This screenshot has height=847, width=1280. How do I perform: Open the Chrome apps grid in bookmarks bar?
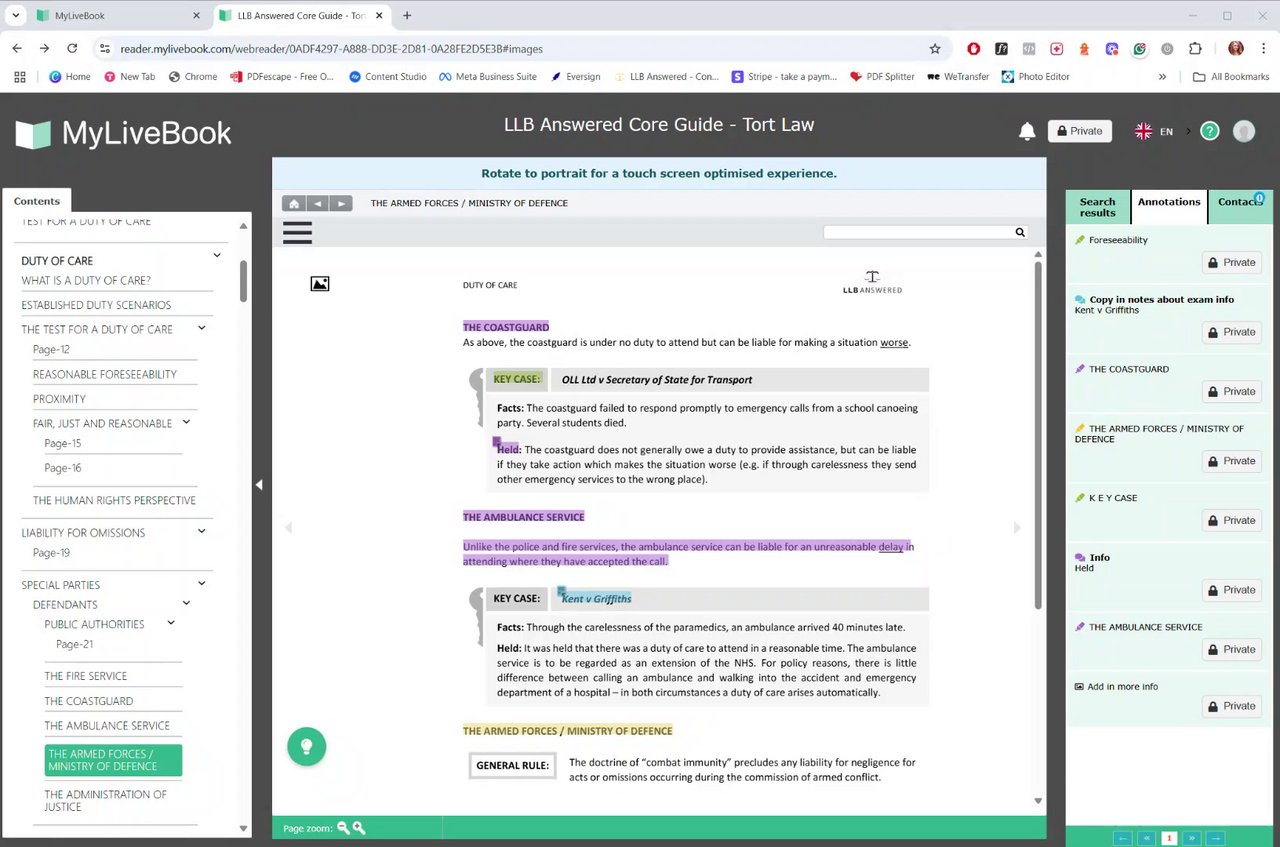coord(20,76)
